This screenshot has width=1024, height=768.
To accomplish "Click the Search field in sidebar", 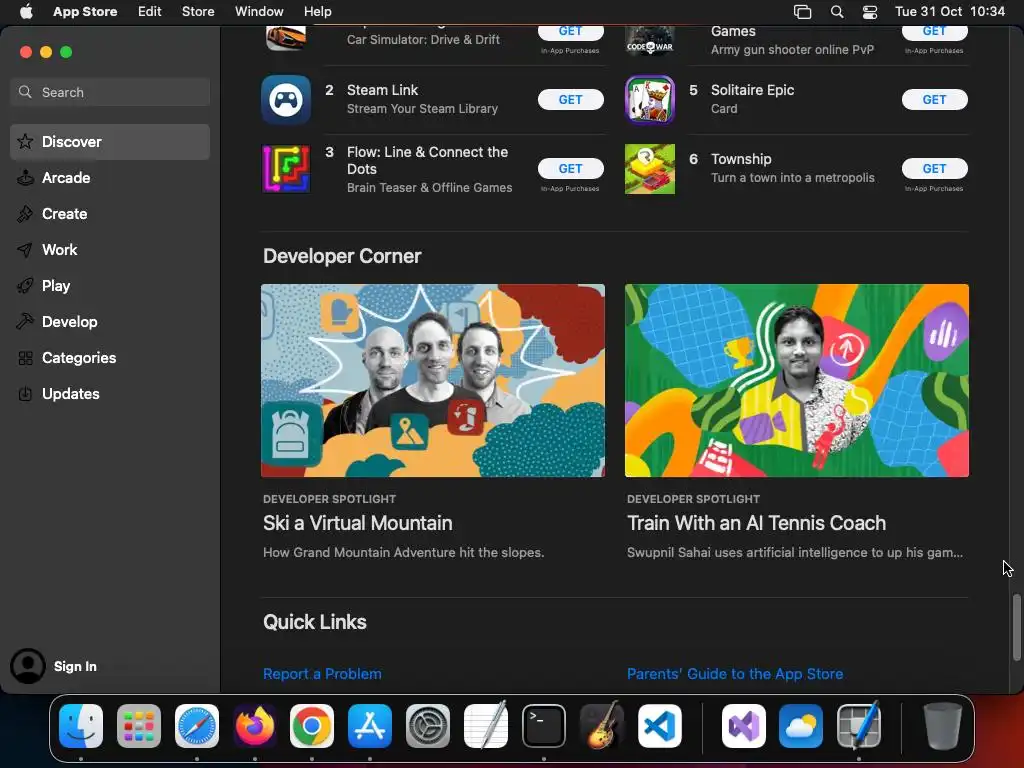I will coord(110,92).
